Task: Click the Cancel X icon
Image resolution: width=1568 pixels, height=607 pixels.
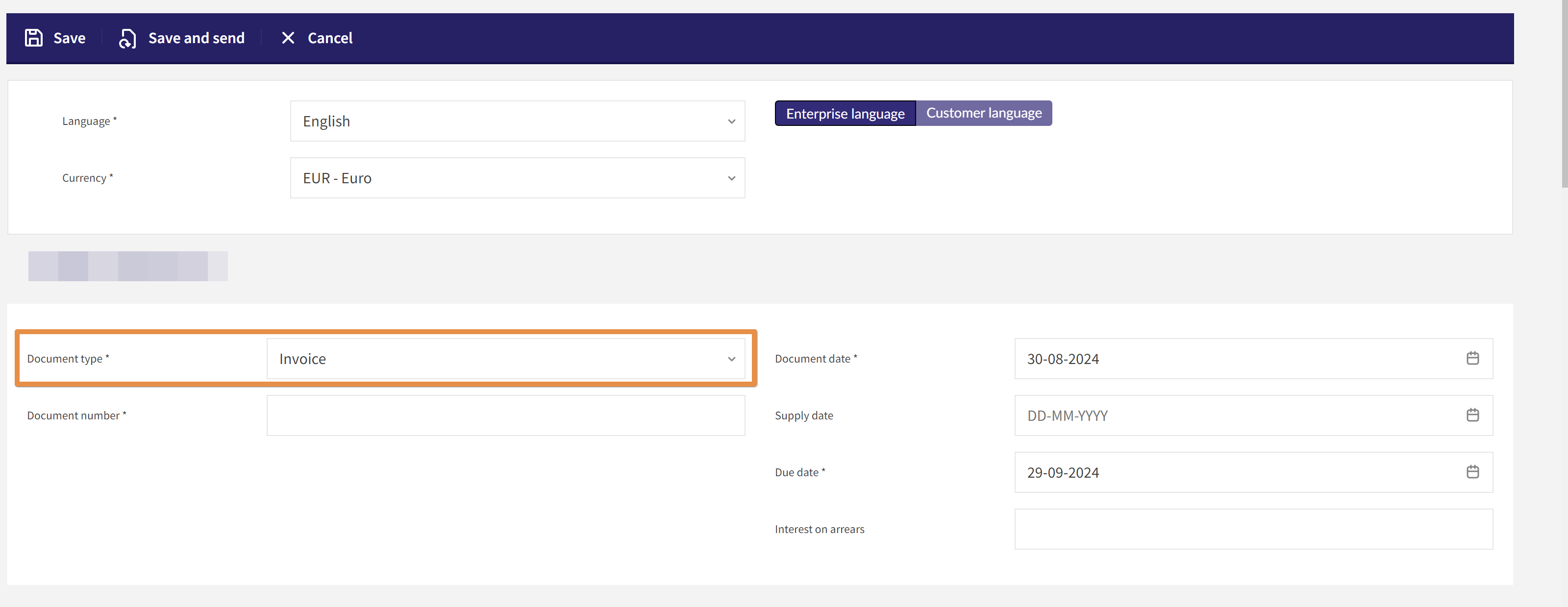Action: click(288, 38)
